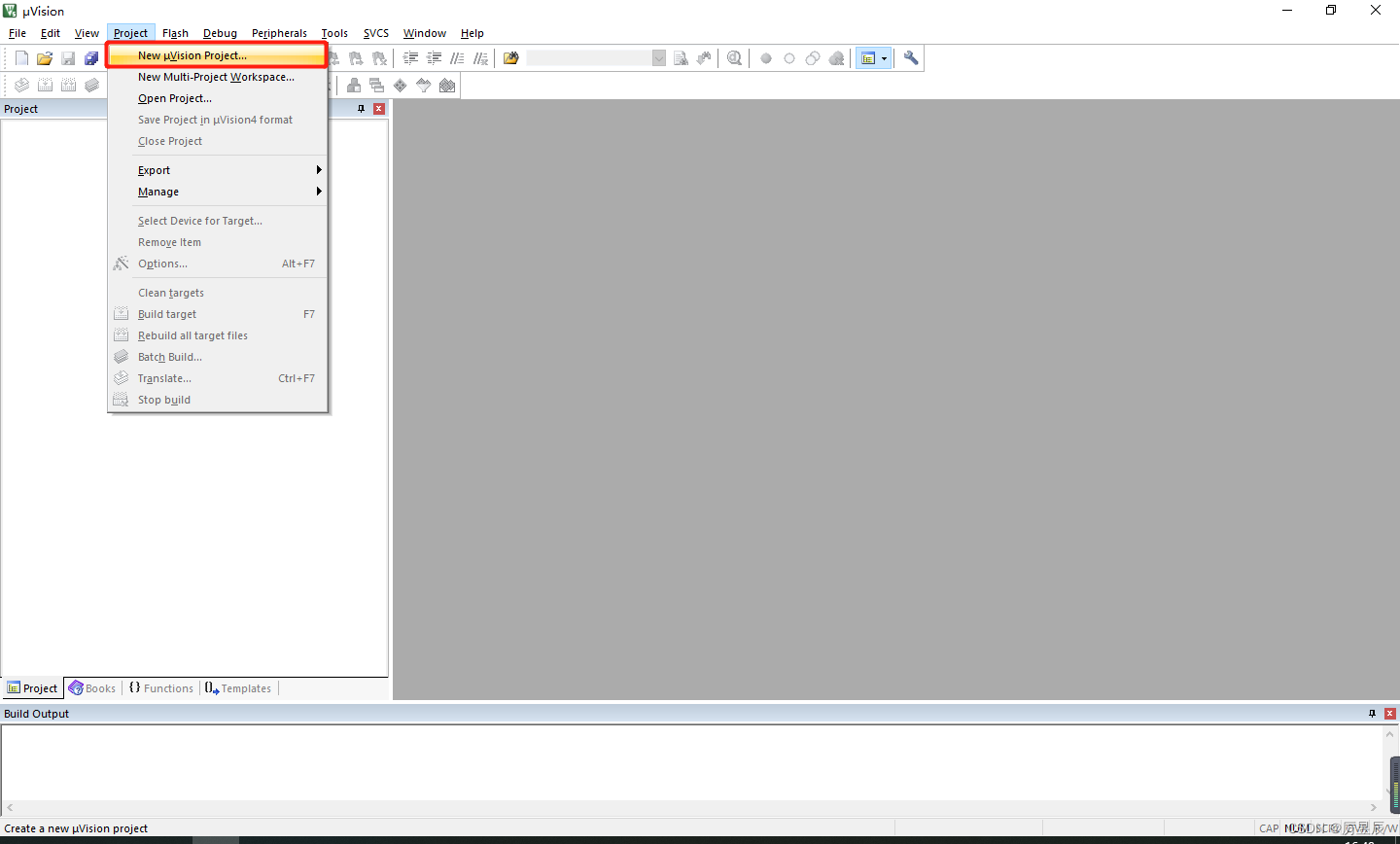Click the Save icon in toolbar
This screenshot has width=1400, height=844.
(x=68, y=58)
